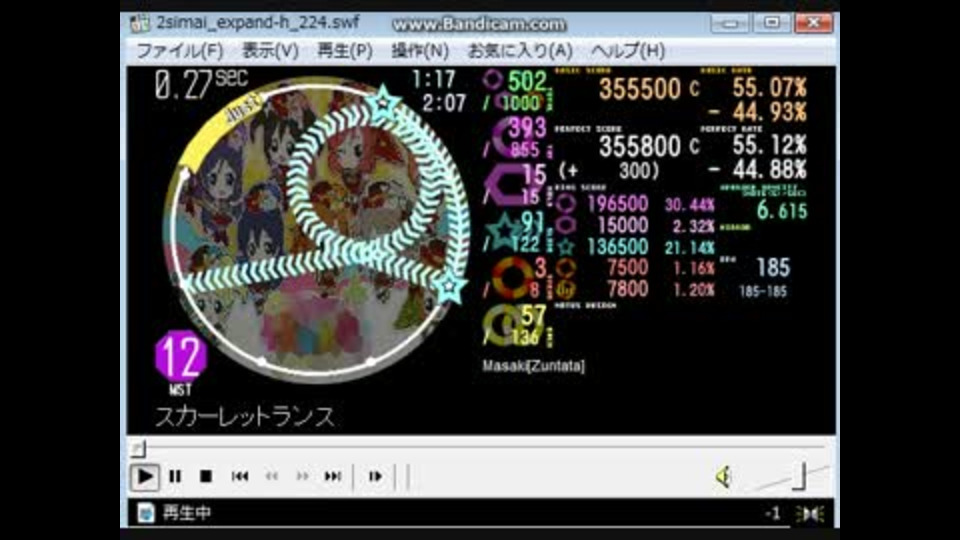Click the tap ring icon beside 502
The image size is (960, 540).
(x=493, y=79)
